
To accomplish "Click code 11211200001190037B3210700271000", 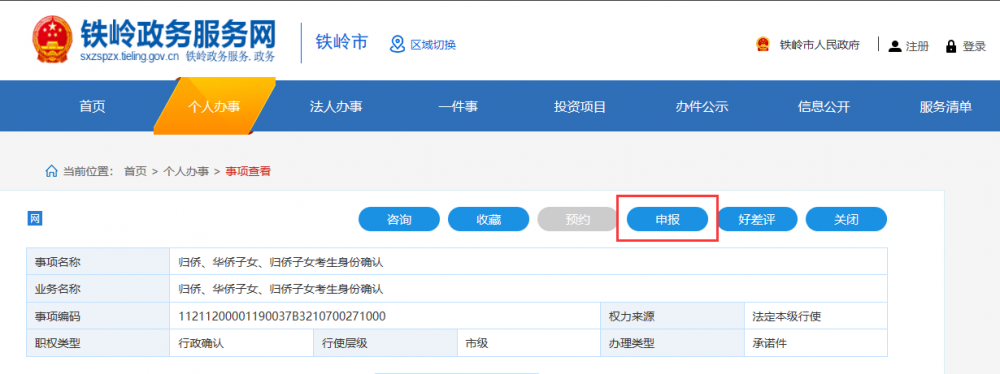I will coord(282,316).
